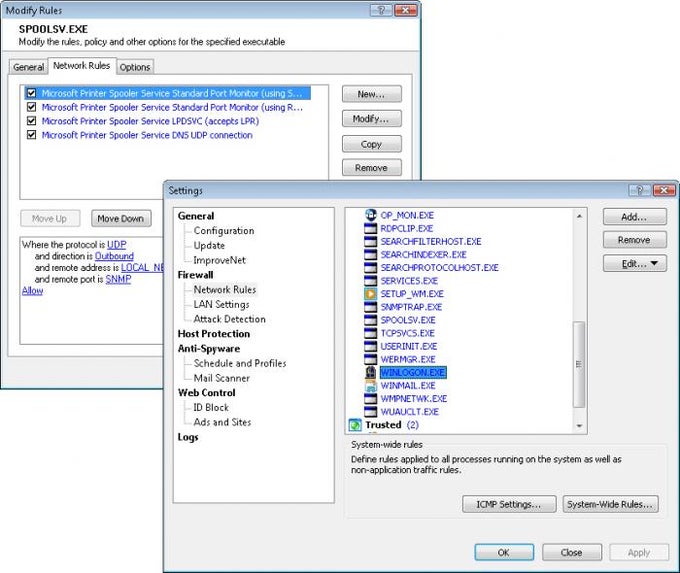Uncheck the Standard Port Monitor (using R… rule
Image resolution: width=680 pixels, height=573 pixels.
coord(31,107)
